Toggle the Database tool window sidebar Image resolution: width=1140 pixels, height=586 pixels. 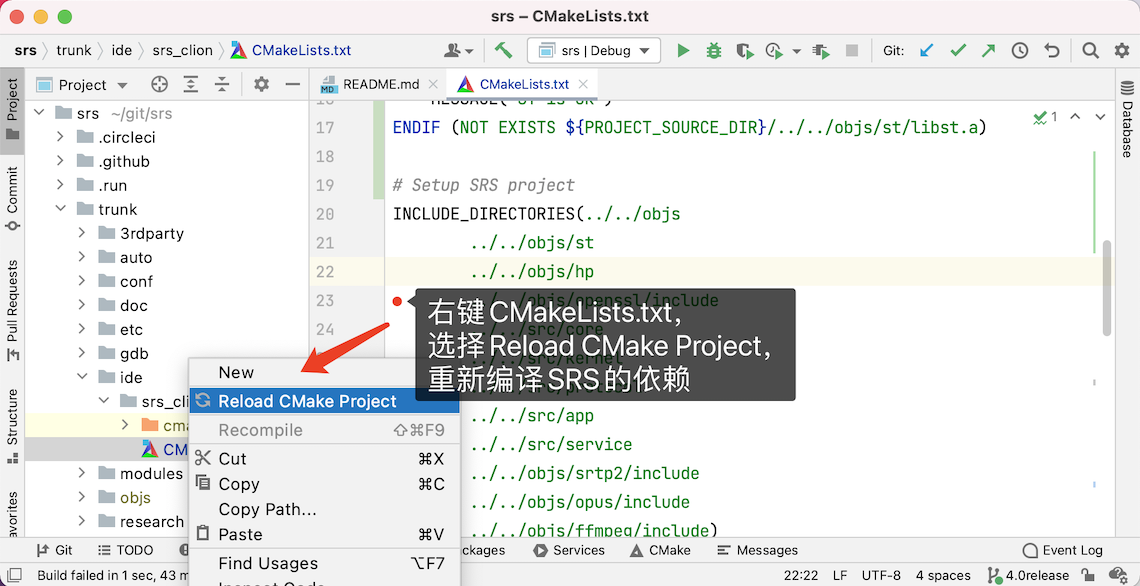point(1127,128)
